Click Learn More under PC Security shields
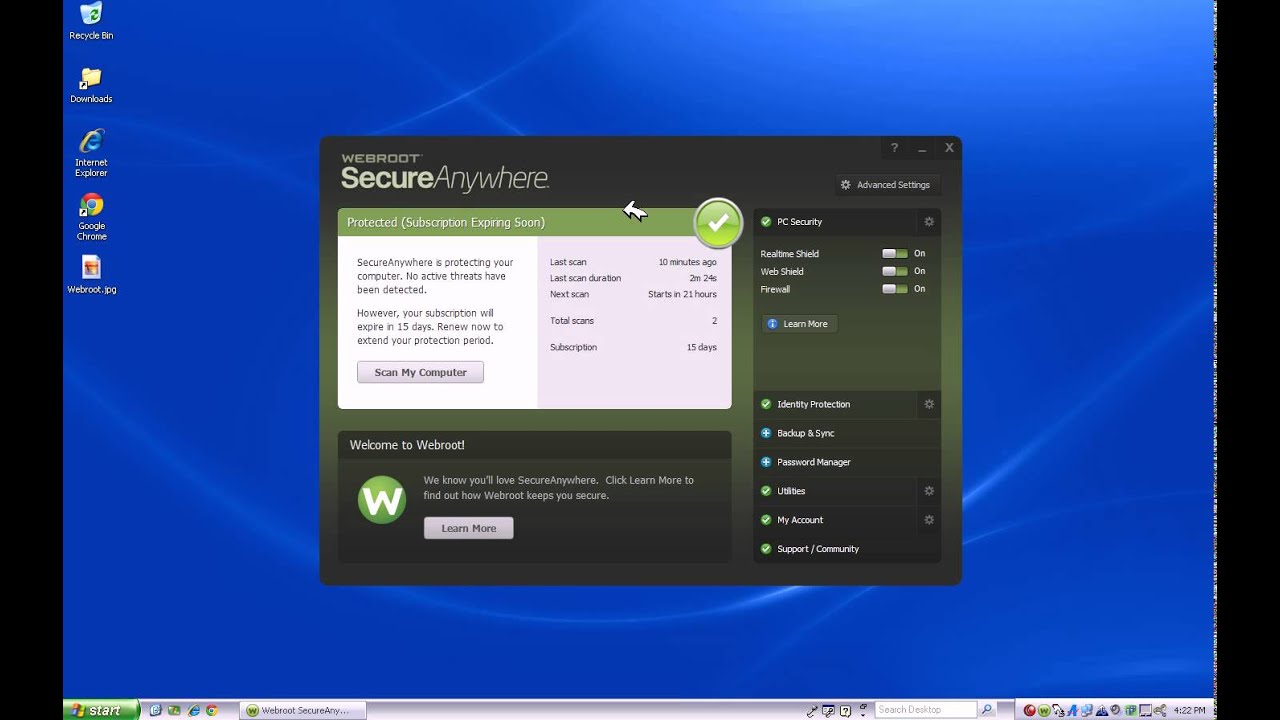Screen dimensions: 1280x720 [x=799, y=324]
